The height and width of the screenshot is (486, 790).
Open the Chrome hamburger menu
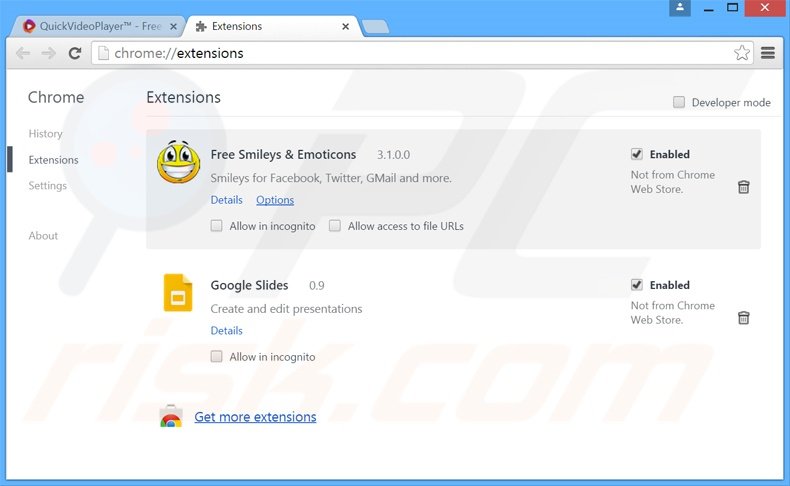pos(768,53)
